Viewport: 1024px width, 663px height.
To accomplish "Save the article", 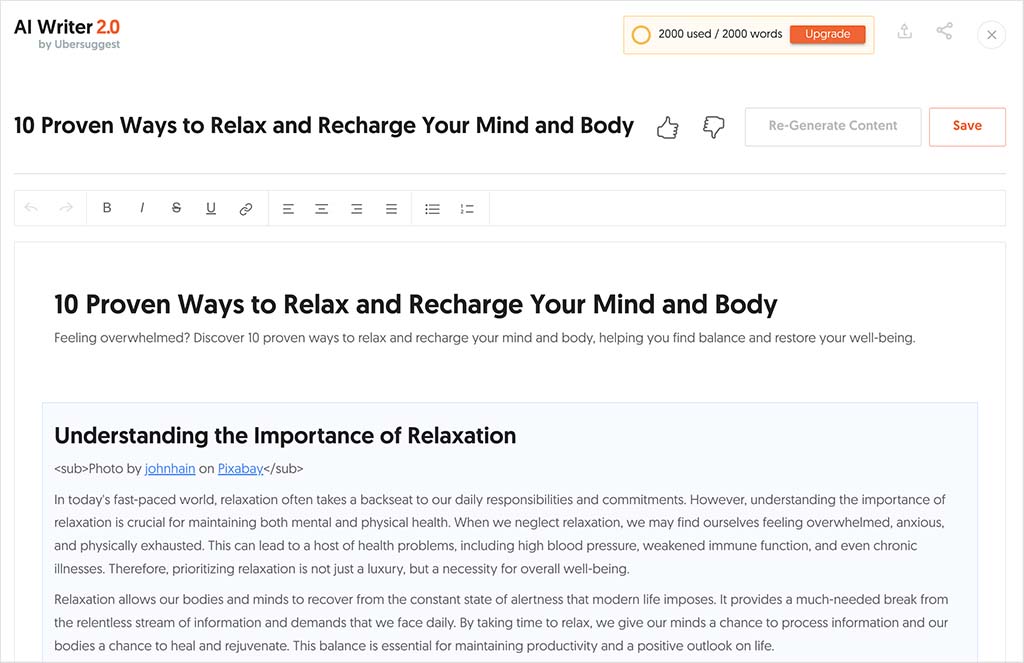I will pos(966,126).
